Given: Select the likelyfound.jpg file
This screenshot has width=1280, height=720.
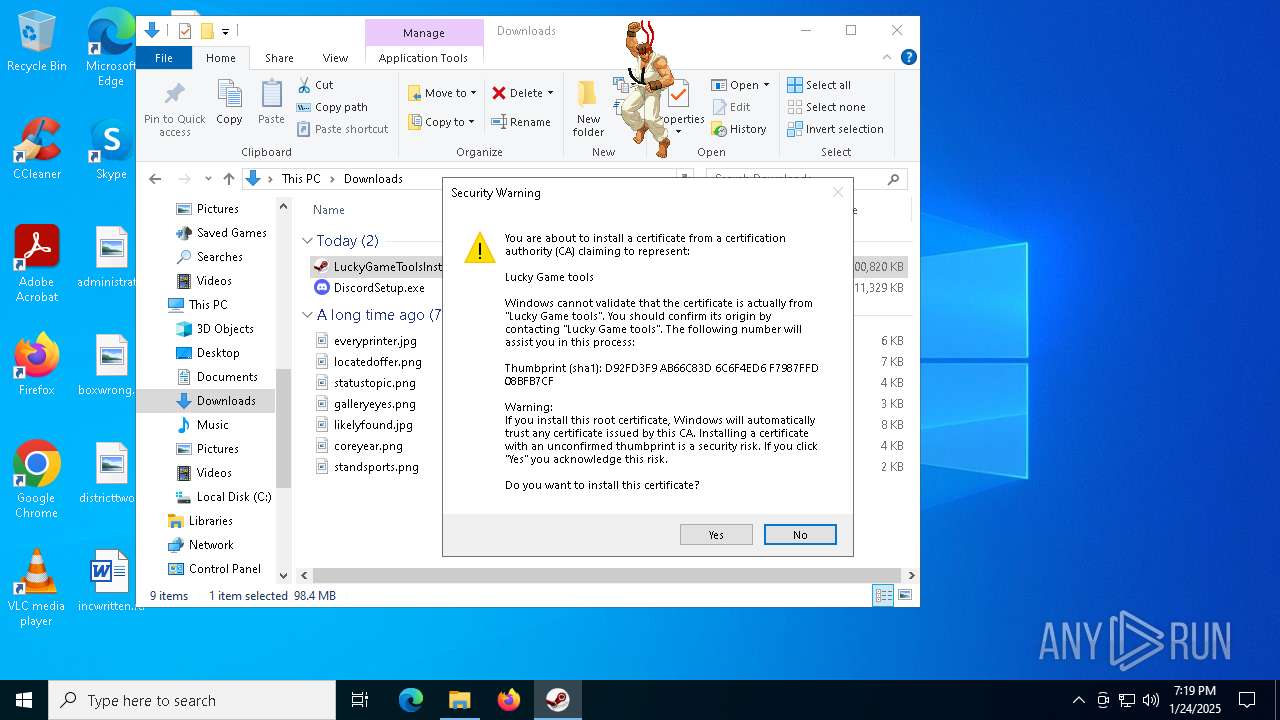Looking at the screenshot, I should (x=373, y=425).
